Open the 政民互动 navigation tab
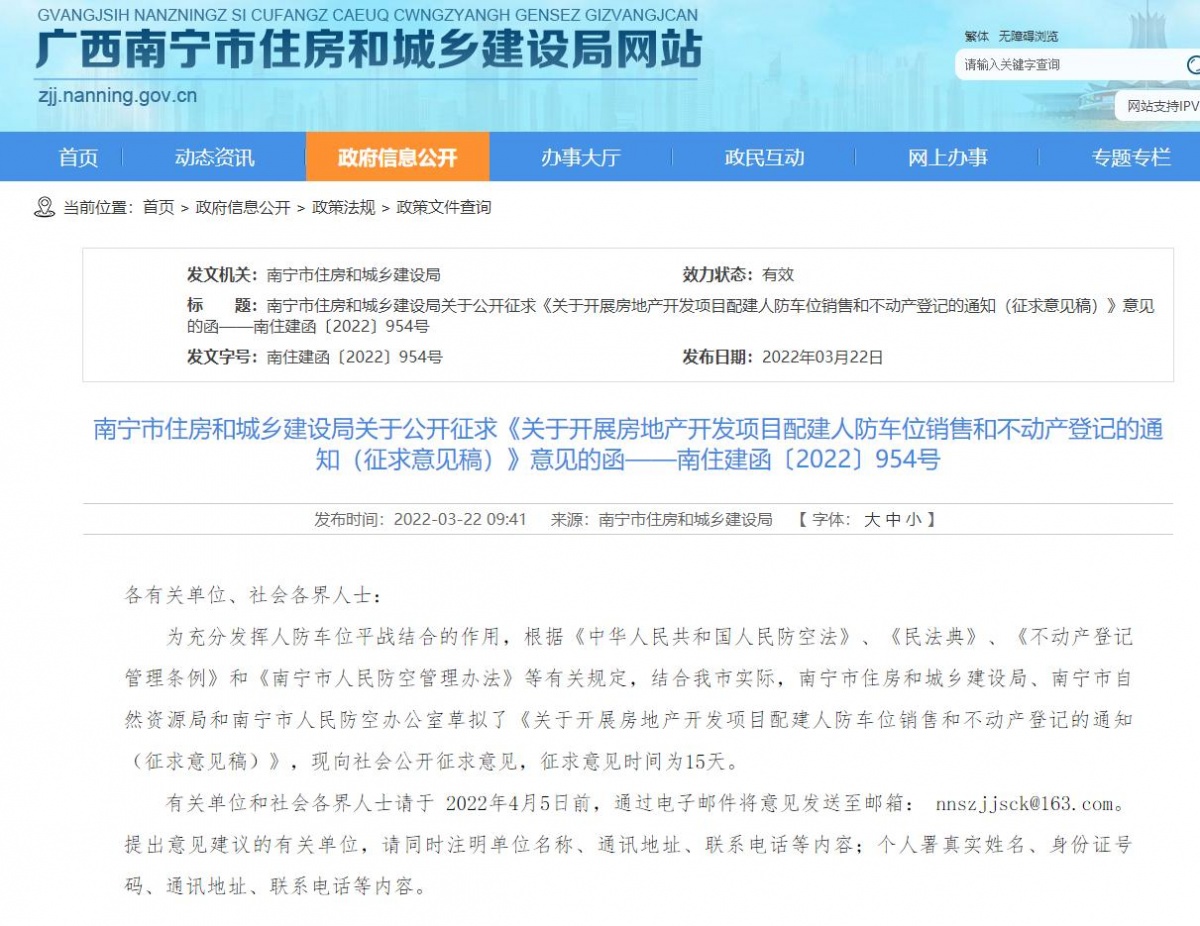Image resolution: width=1200 pixels, height=926 pixels. pyautogui.click(x=764, y=157)
